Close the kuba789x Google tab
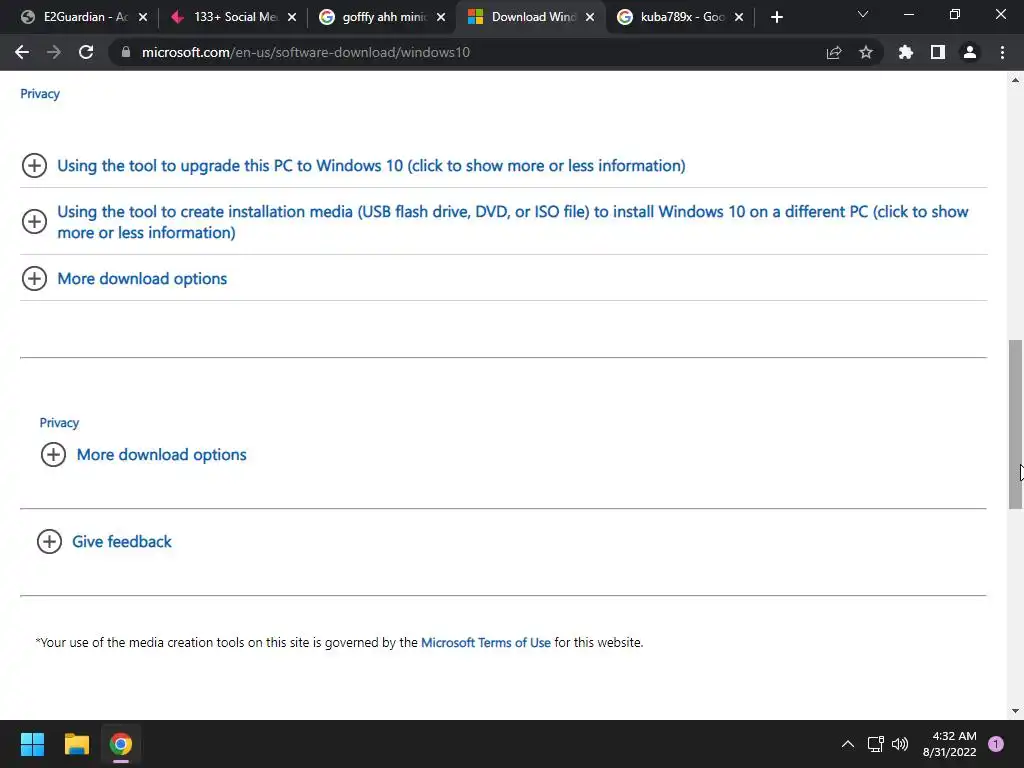Viewport: 1024px width, 768px height. 739,17
